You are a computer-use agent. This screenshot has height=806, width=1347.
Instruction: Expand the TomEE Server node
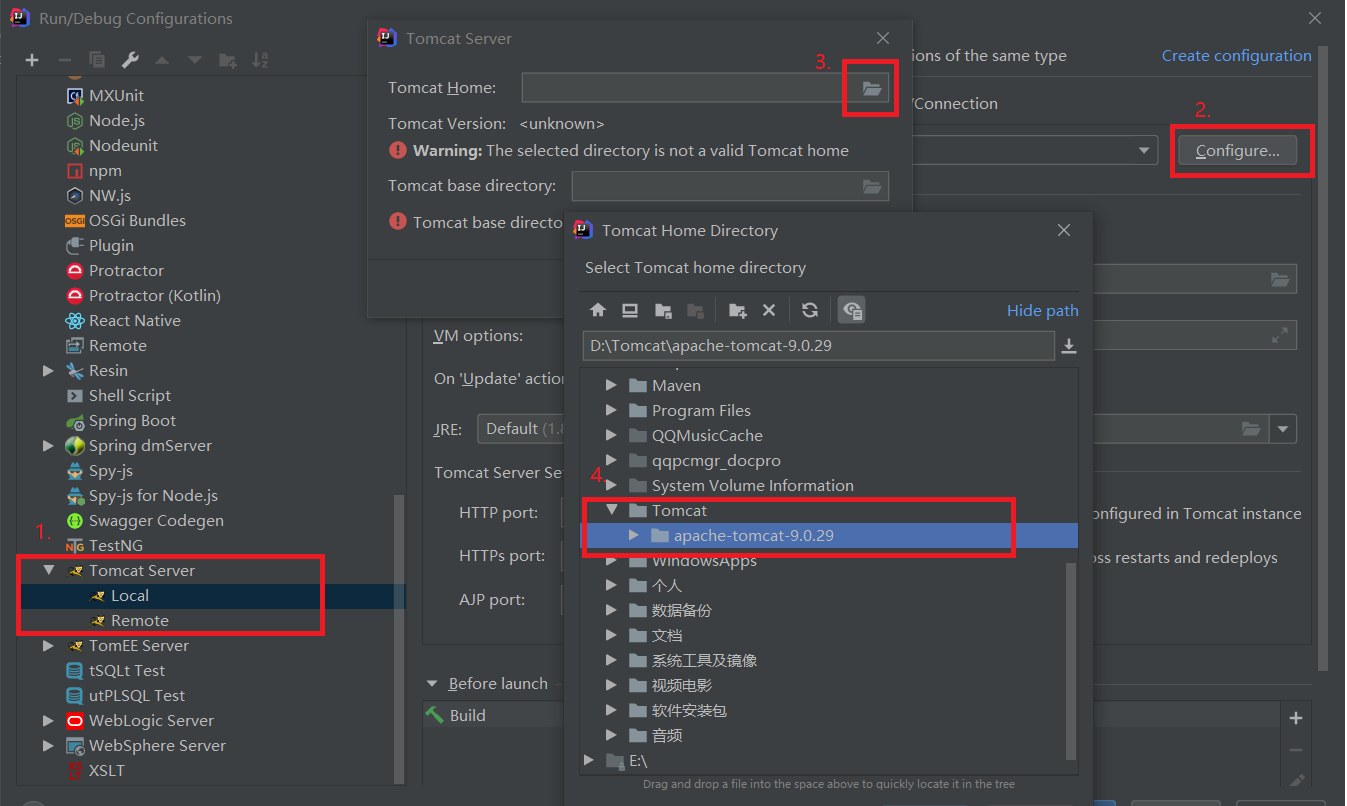[x=48, y=645]
